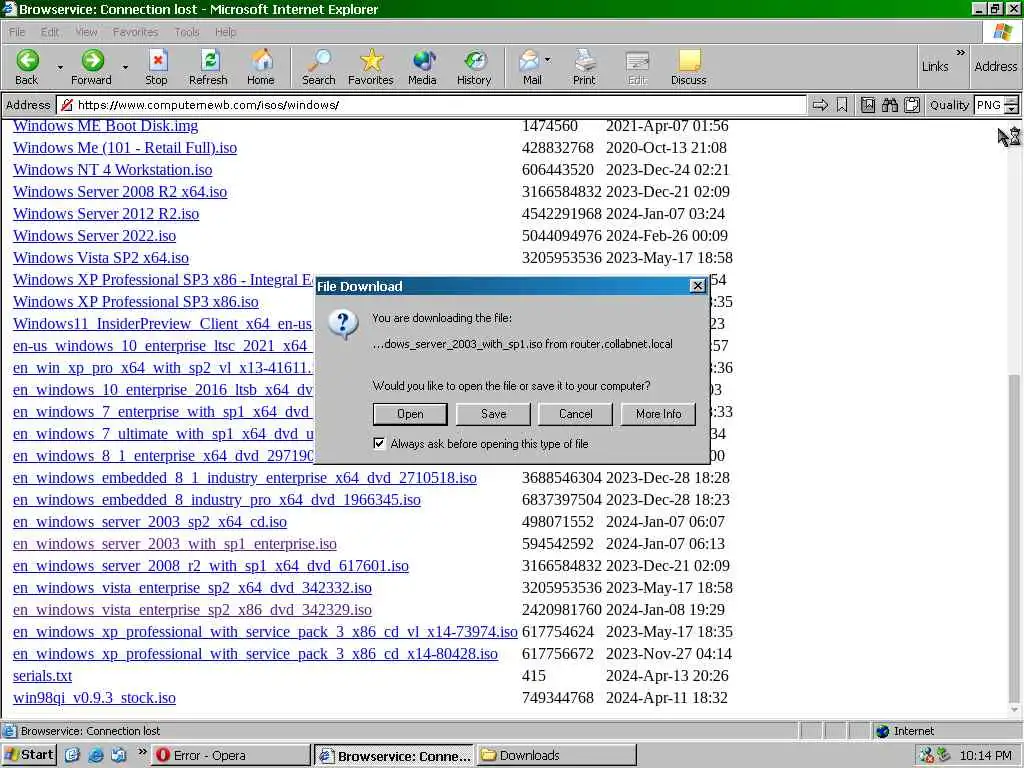This screenshot has height=768, width=1024.
Task: Click the green Forward arrow icon
Action: click(x=92, y=60)
